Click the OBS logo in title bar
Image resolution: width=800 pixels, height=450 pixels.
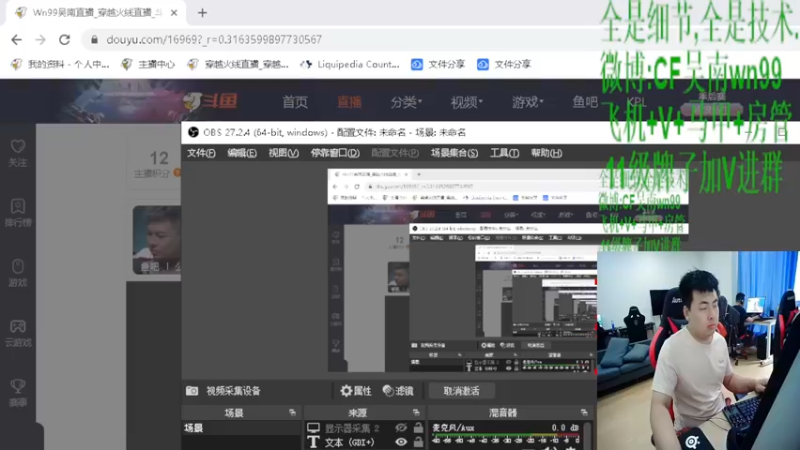point(193,132)
